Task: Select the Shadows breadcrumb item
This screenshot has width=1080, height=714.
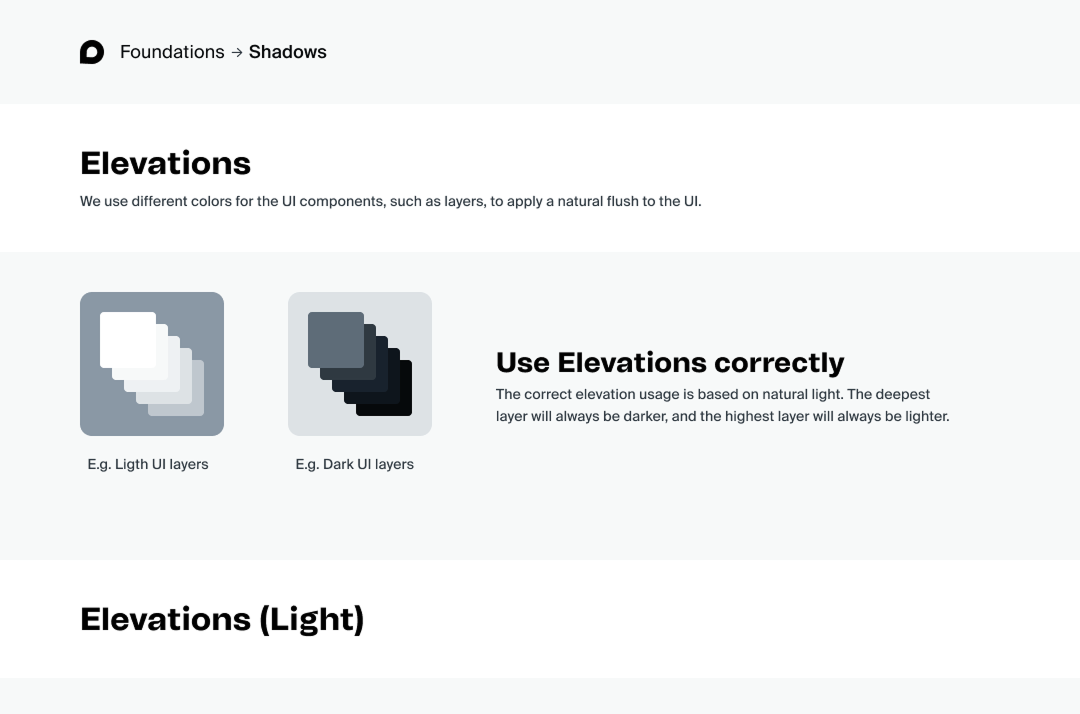Action: [x=287, y=52]
